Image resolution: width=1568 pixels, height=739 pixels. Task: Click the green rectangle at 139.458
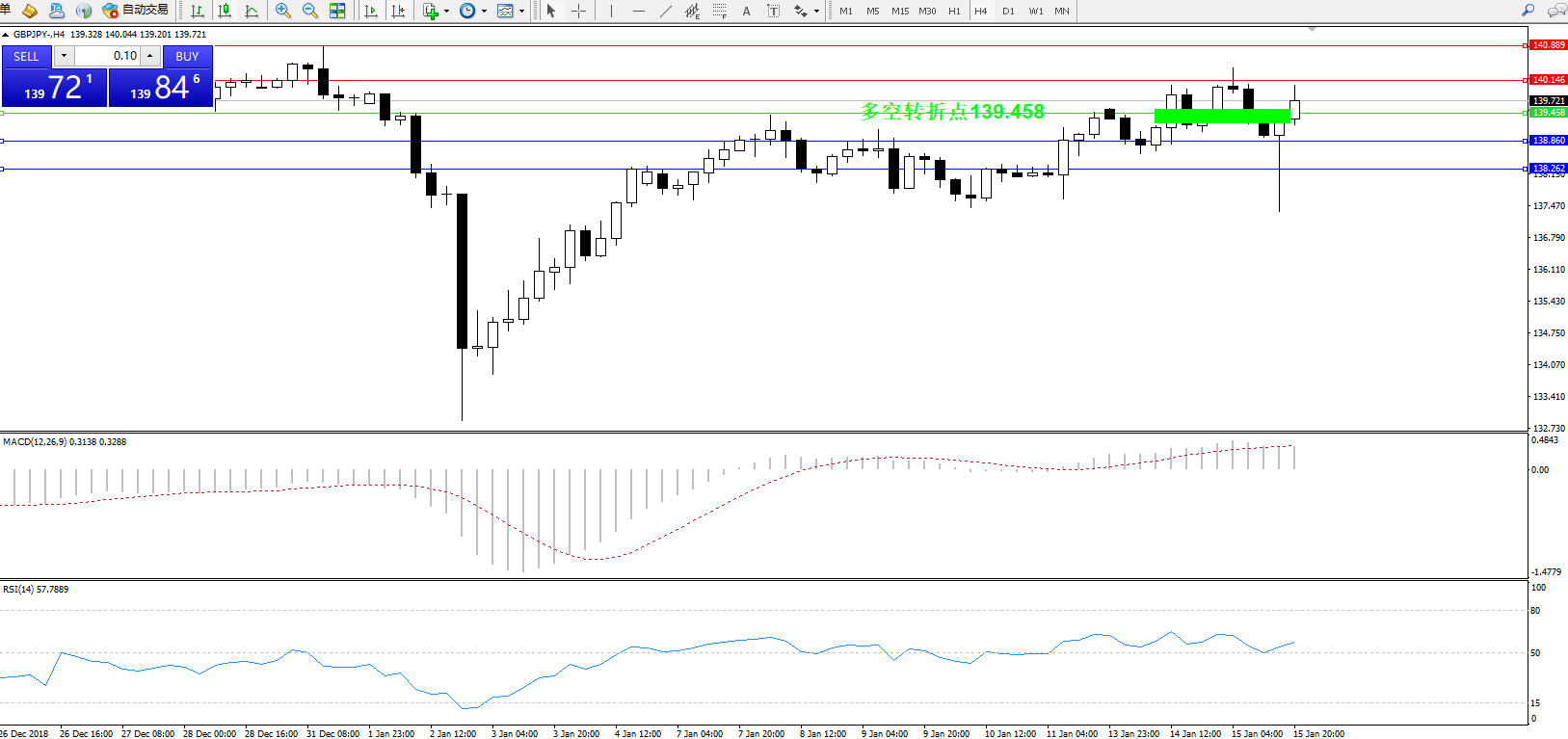(x=1221, y=116)
